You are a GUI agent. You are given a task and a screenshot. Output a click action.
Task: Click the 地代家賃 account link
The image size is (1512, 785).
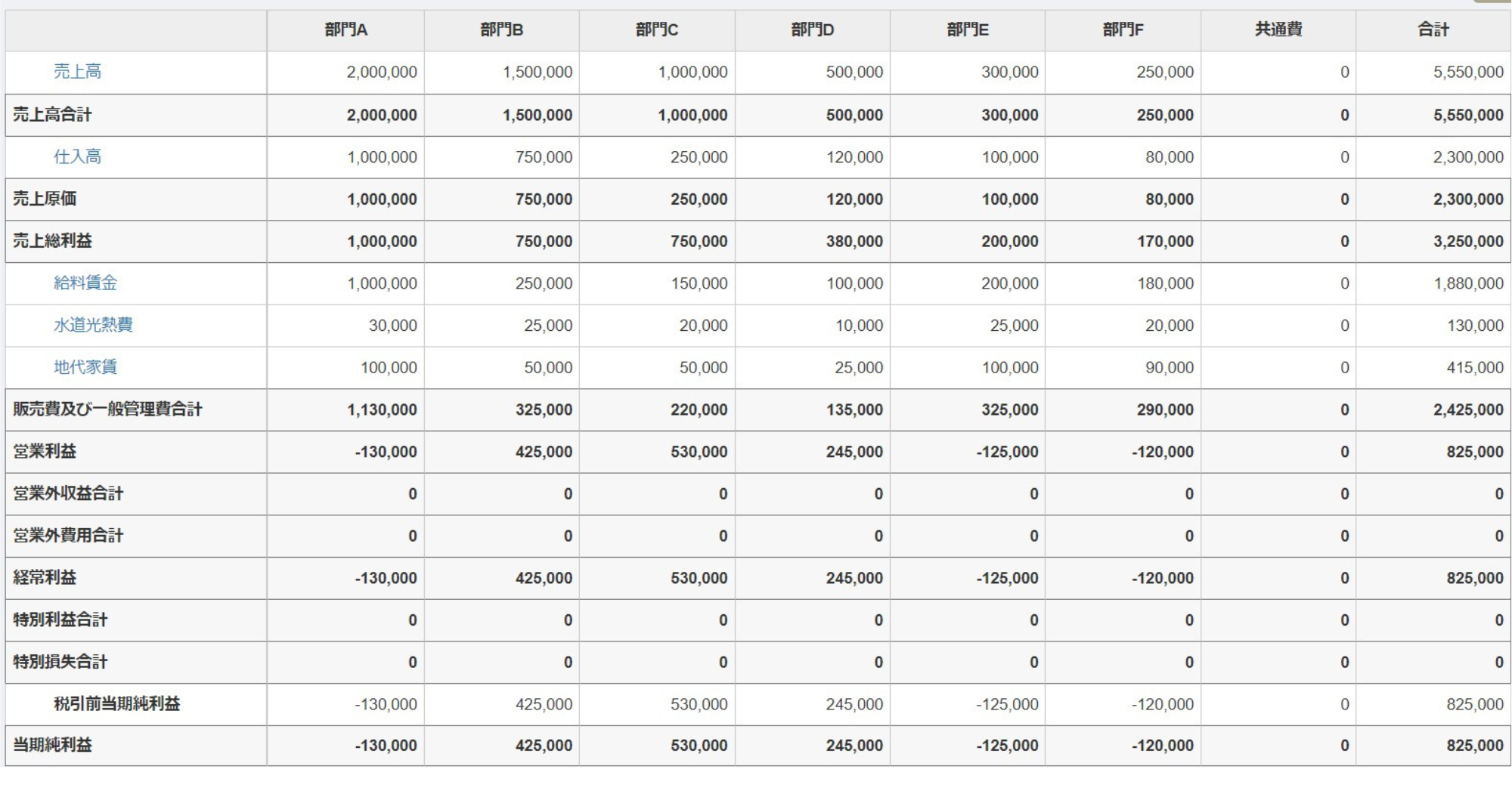tap(85, 367)
